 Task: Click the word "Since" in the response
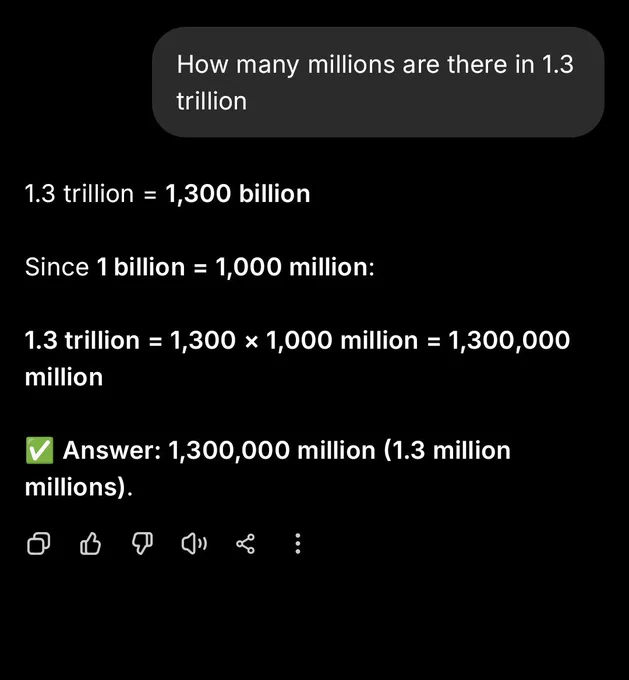click(57, 267)
